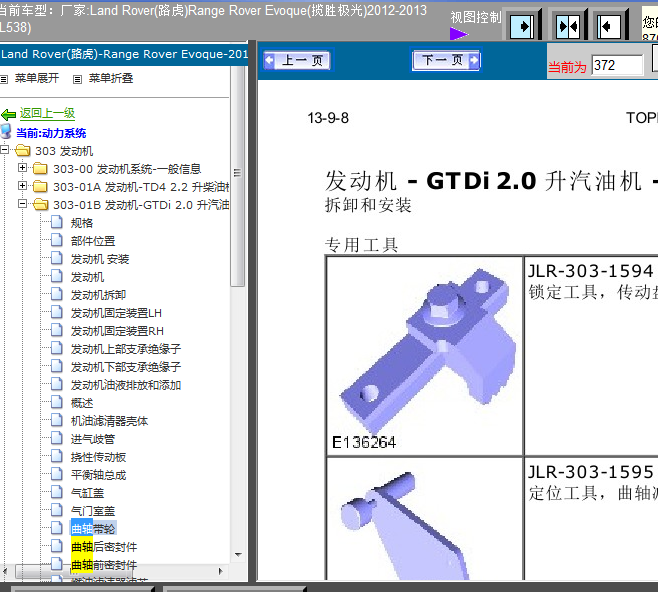The width and height of the screenshot is (658, 592).
Task: Click the page icon beside 曲轴带轮
Action: [x=57, y=528]
